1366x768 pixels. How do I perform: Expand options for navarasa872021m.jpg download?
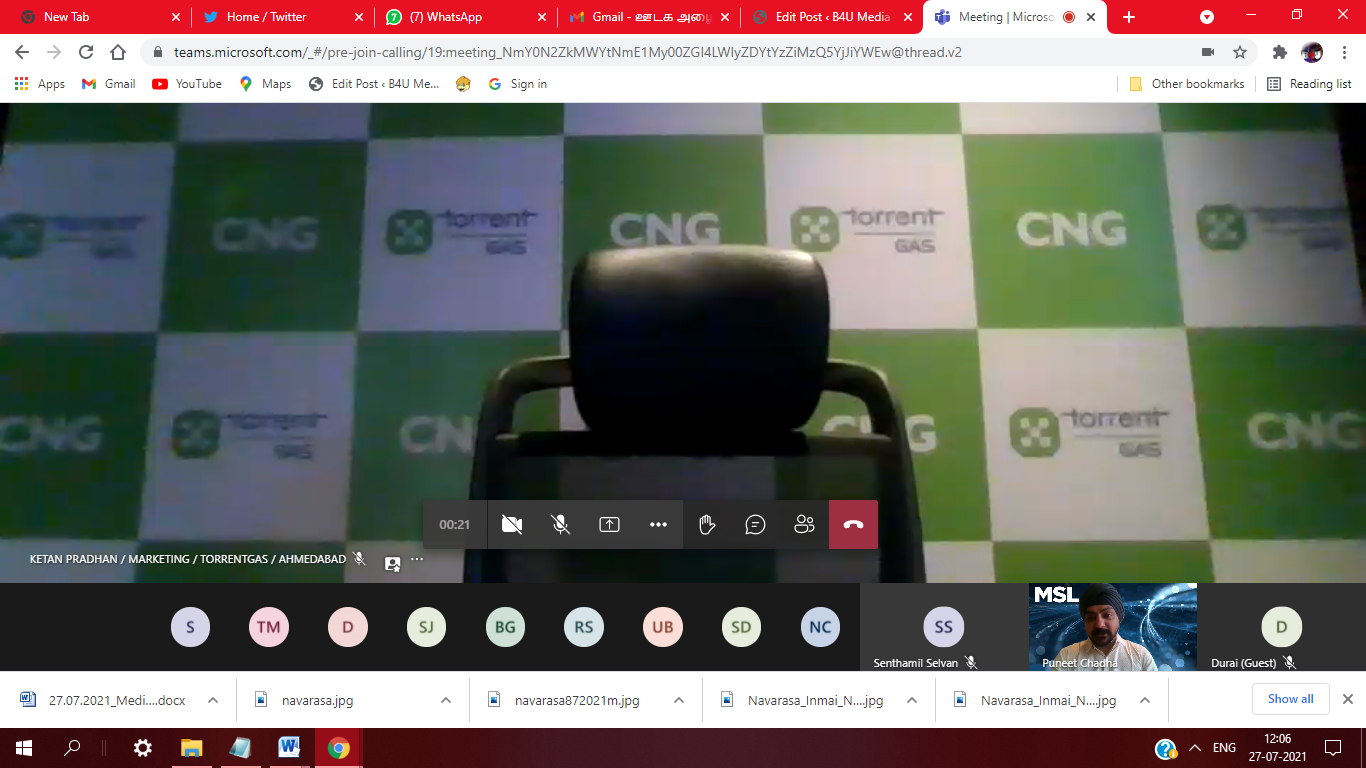(678, 700)
